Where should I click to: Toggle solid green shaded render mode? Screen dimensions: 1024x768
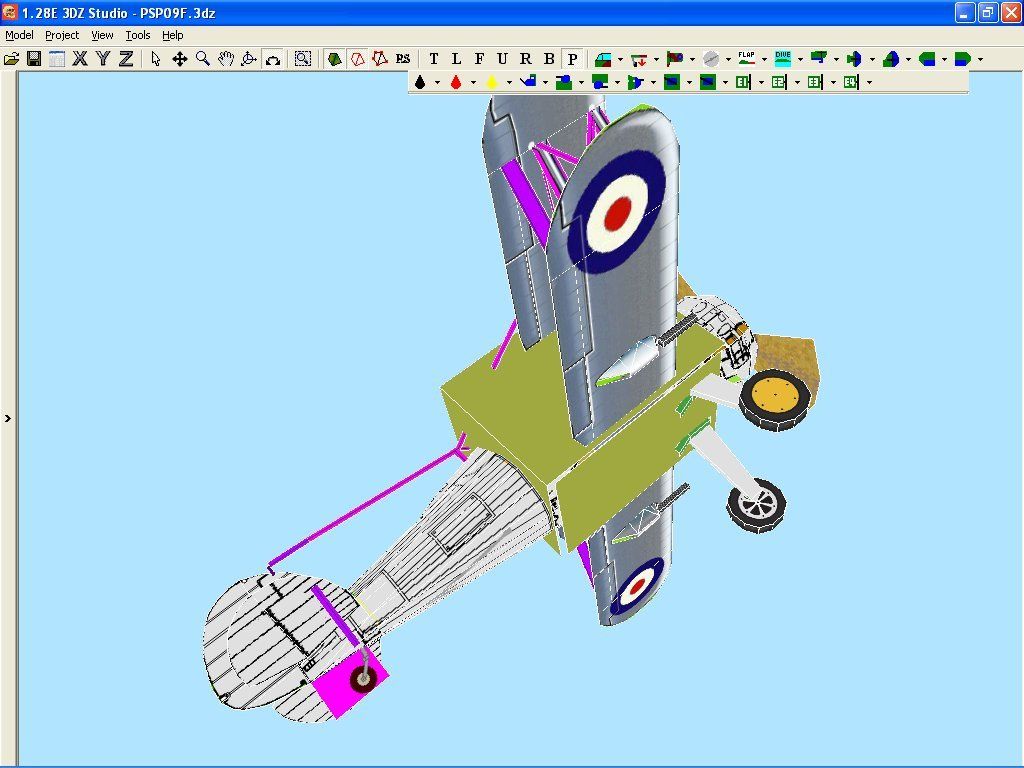click(334, 59)
